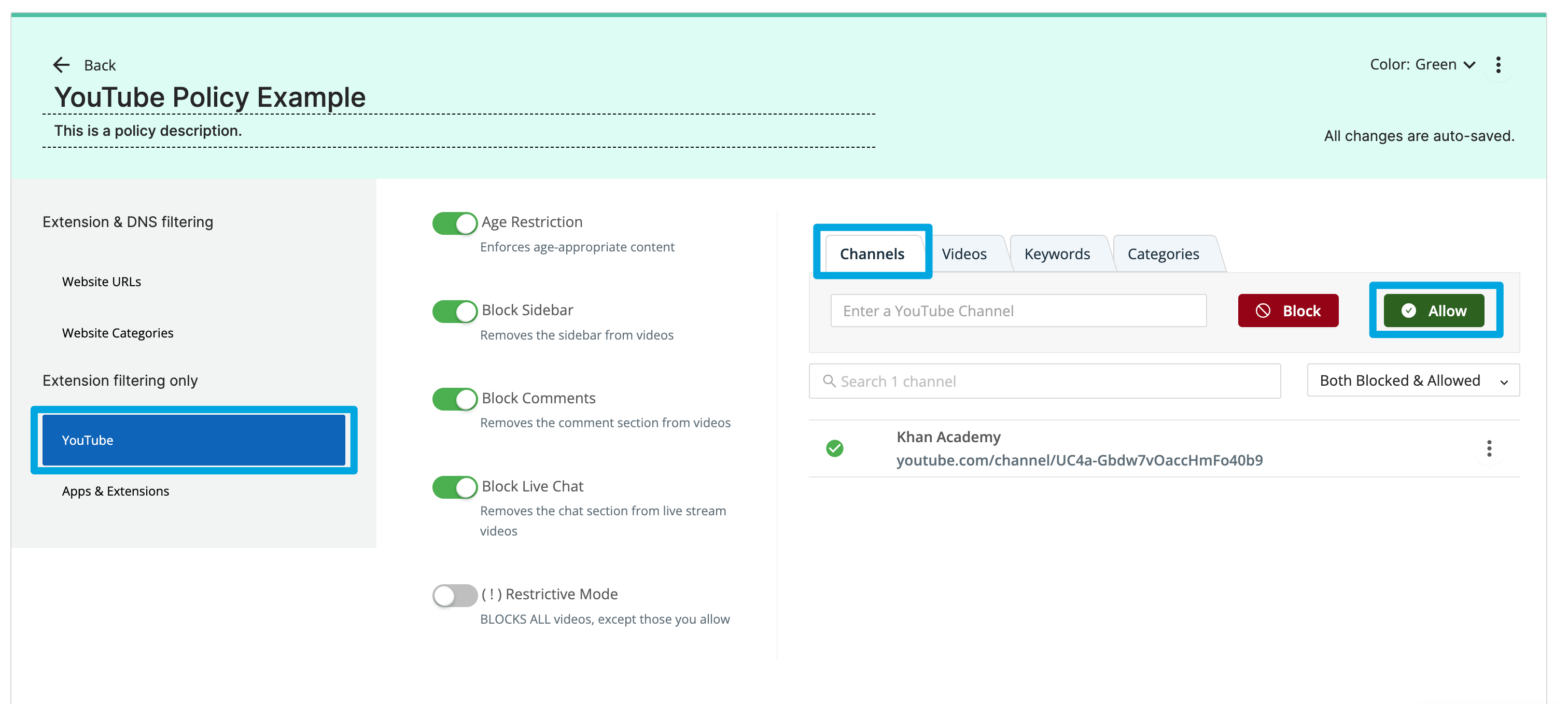
Task: Open the Color: Green dropdown
Action: pos(1422,64)
